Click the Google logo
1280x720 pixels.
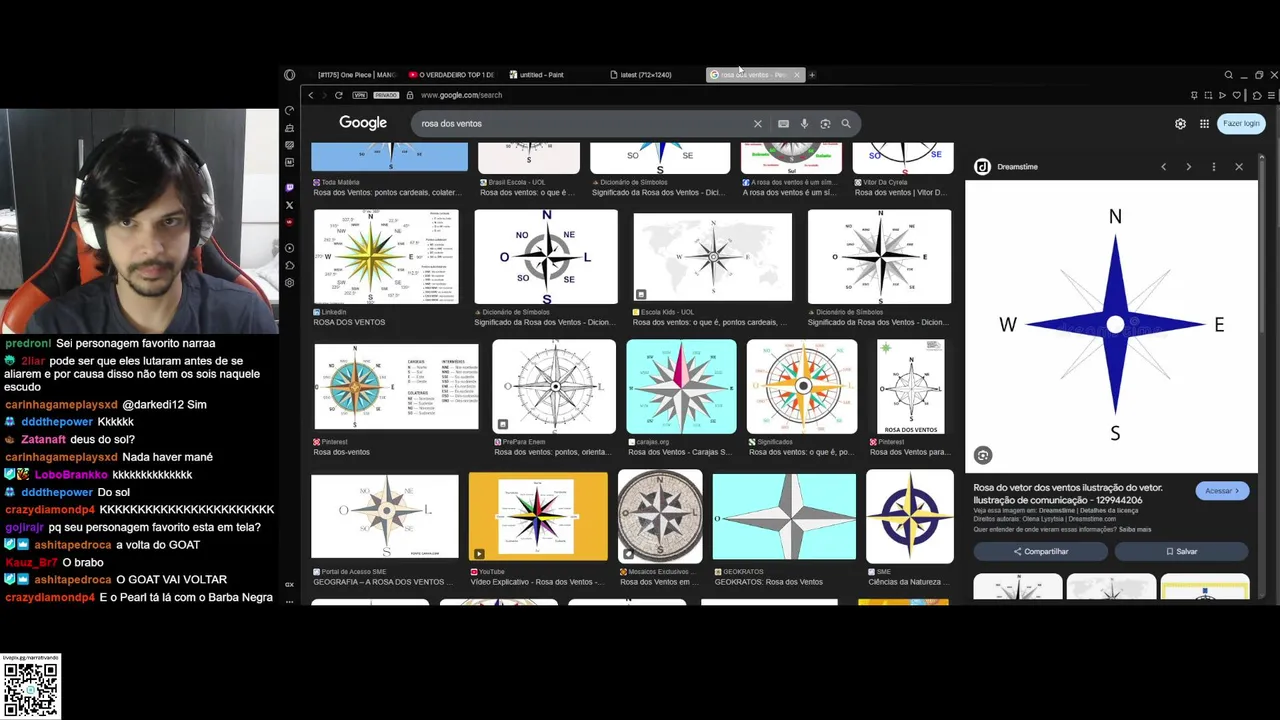pos(363,123)
